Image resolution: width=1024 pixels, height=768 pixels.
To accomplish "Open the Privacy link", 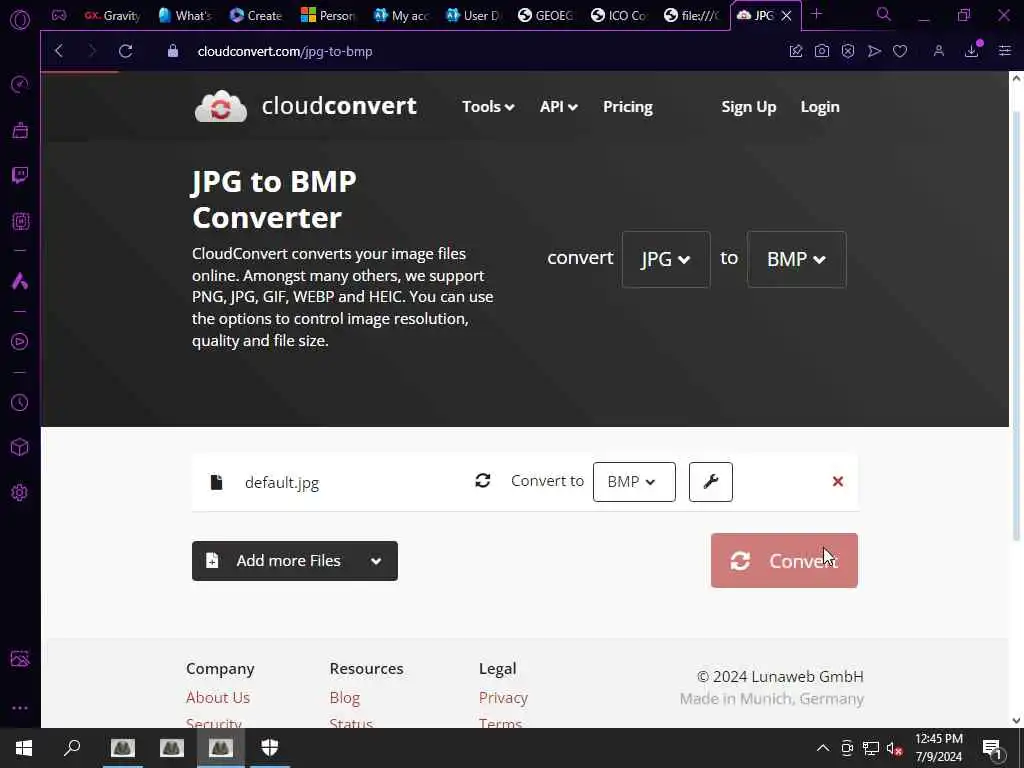I will pos(503,697).
